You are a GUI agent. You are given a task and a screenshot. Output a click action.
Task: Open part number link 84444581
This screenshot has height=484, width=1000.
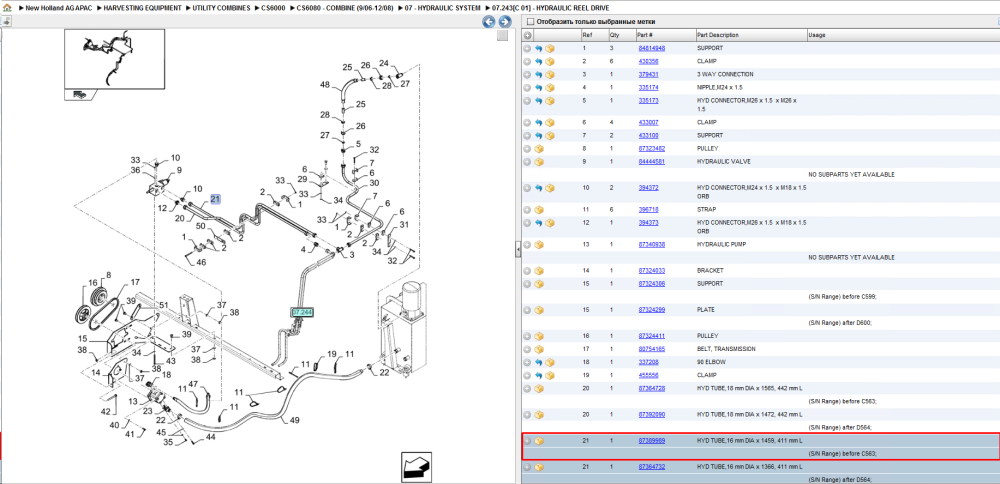coord(652,162)
